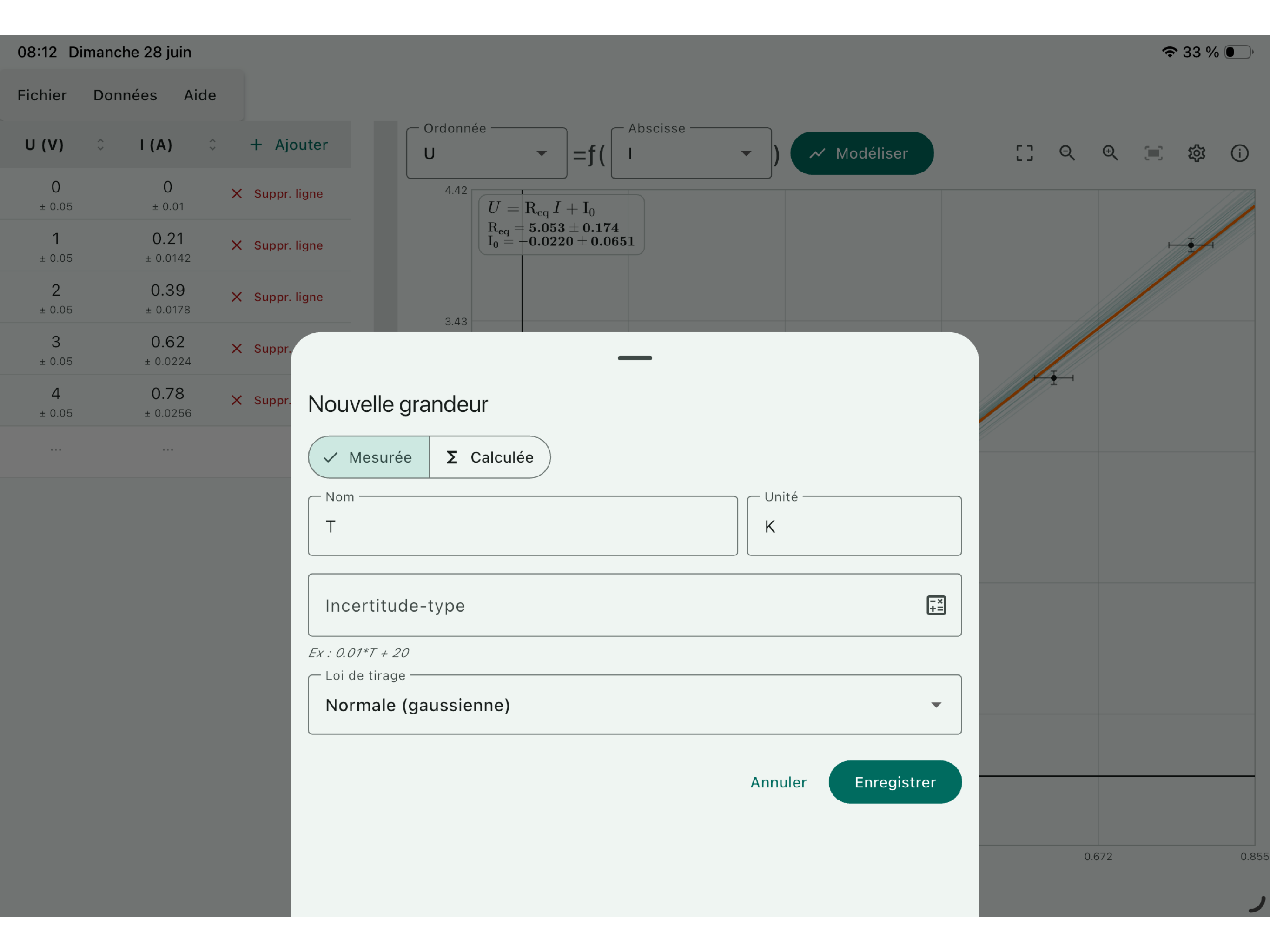Click red X for row U = 3
This screenshot has width=1270, height=952.
click(x=237, y=349)
